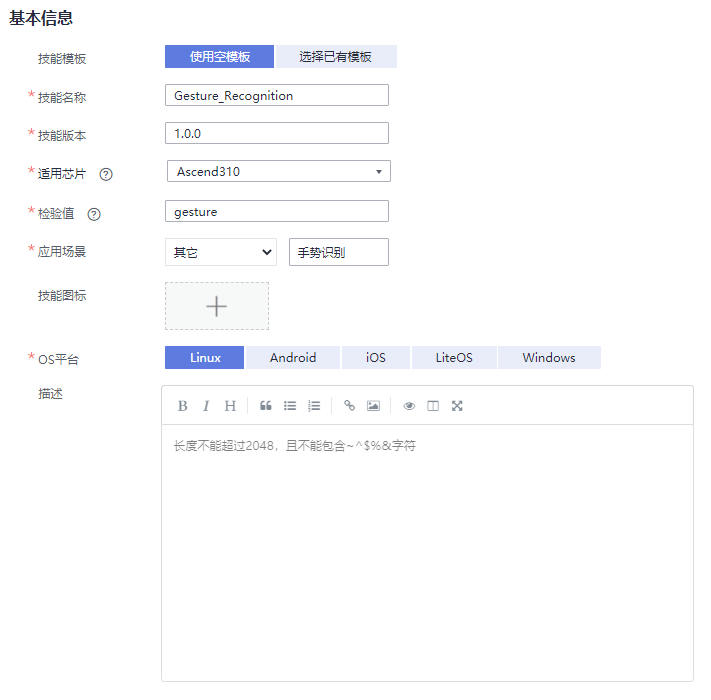This screenshot has height=700, width=711.
Task: Click the skill version field 1.0.0
Action: [x=277, y=133]
